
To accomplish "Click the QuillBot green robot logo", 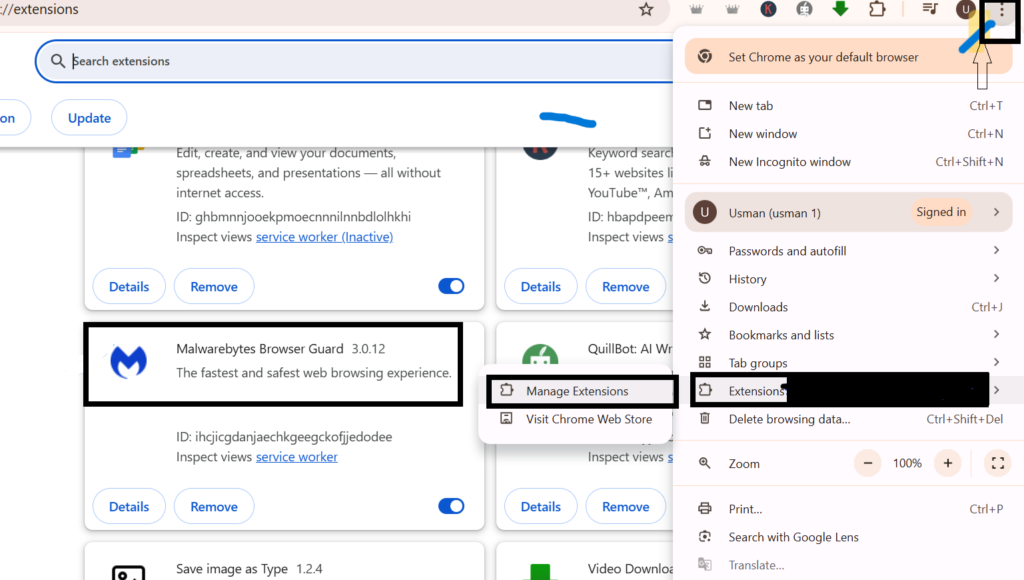I will click(540, 357).
